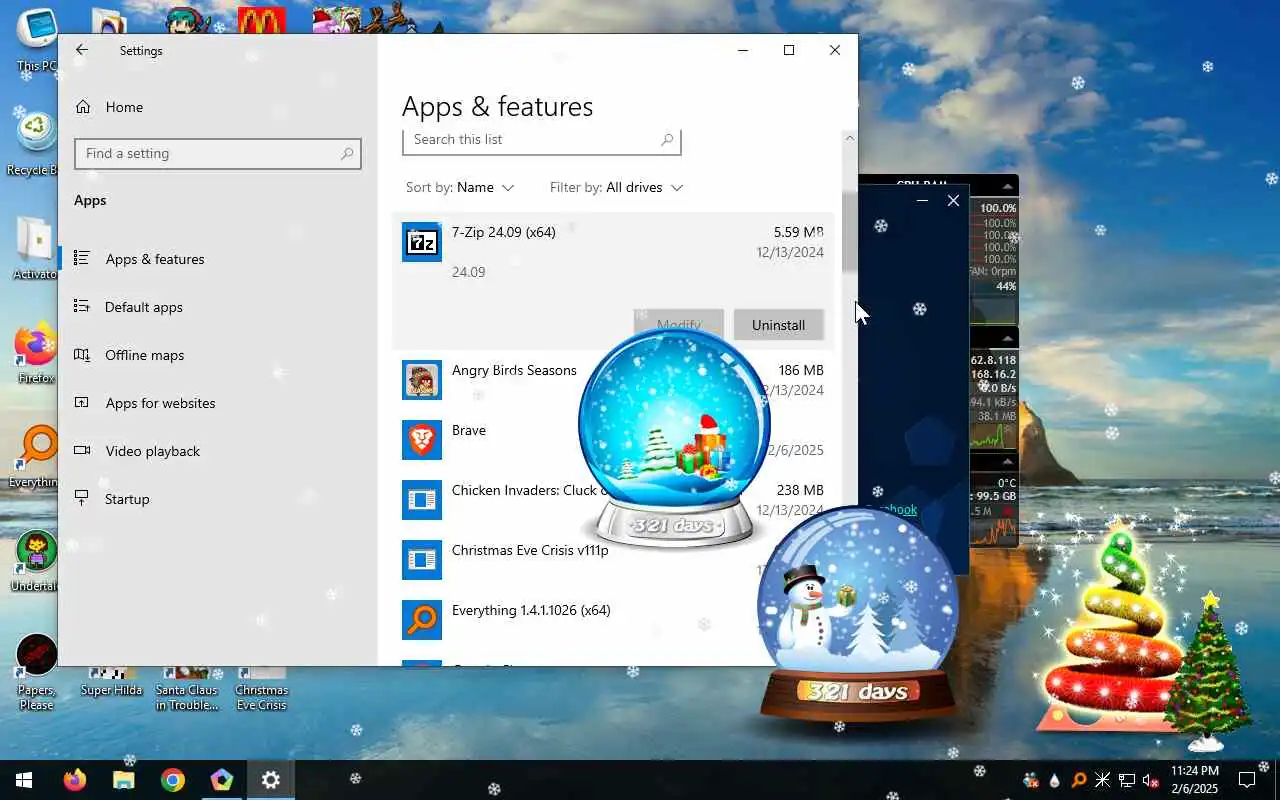Open Apps for websites page

pyautogui.click(x=160, y=403)
